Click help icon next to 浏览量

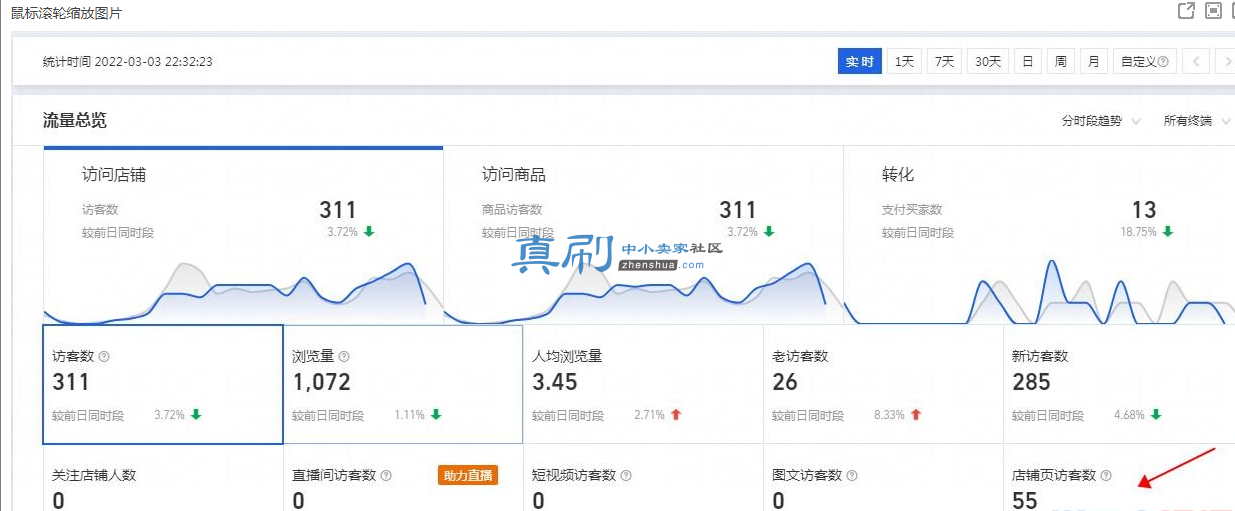[344, 356]
